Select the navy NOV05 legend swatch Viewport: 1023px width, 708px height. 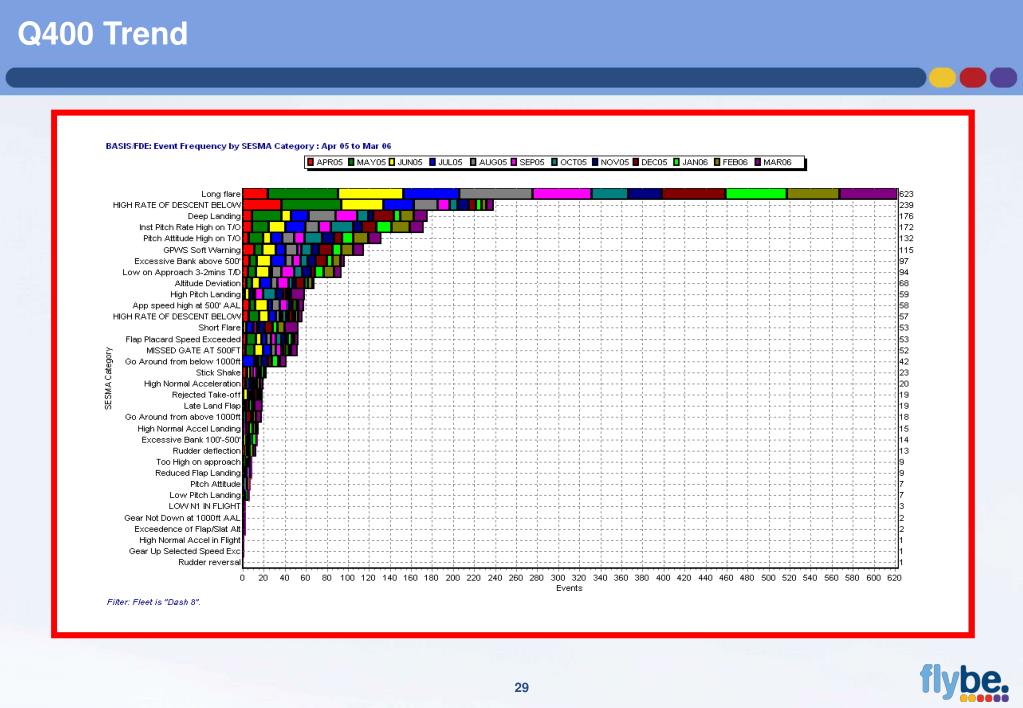click(595, 162)
